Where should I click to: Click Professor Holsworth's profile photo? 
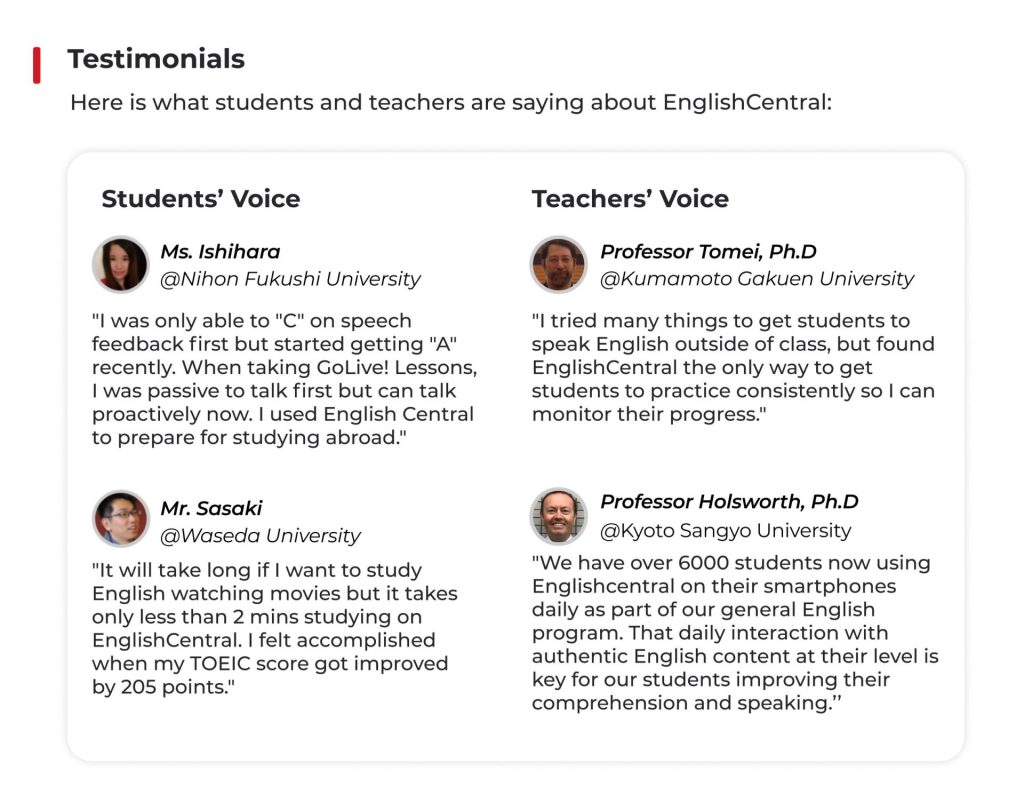558,517
